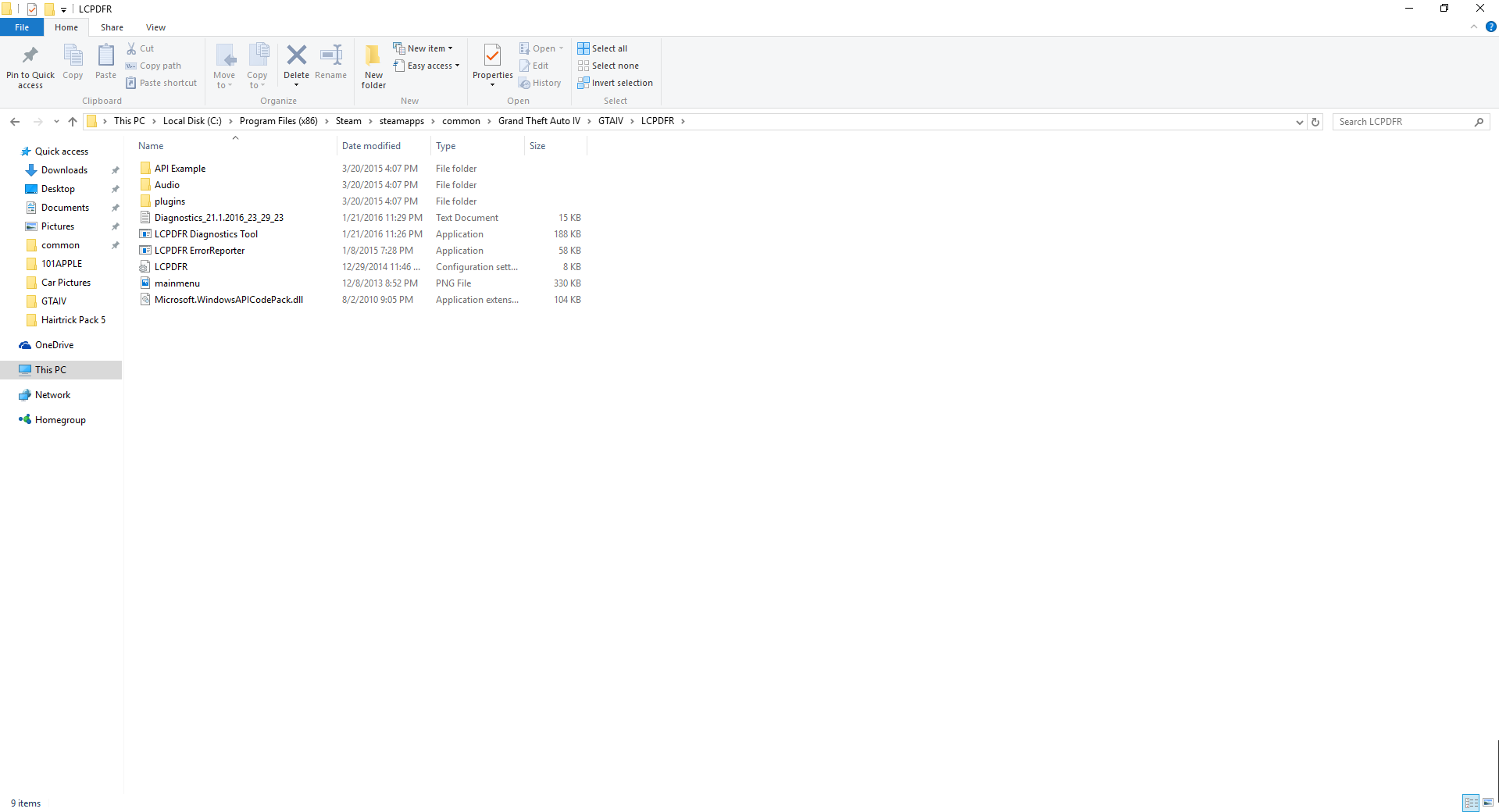Viewport: 1499px width, 812px height.
Task: Click the Quick Access Toolbar properties icon
Action: click(32, 9)
